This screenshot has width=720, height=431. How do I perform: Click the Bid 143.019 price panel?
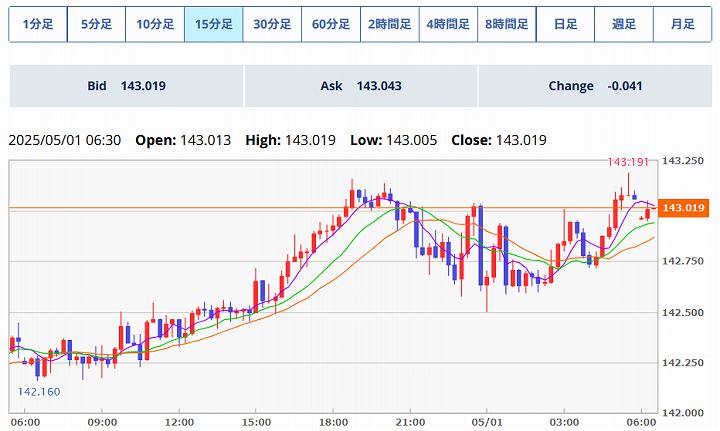126,86
